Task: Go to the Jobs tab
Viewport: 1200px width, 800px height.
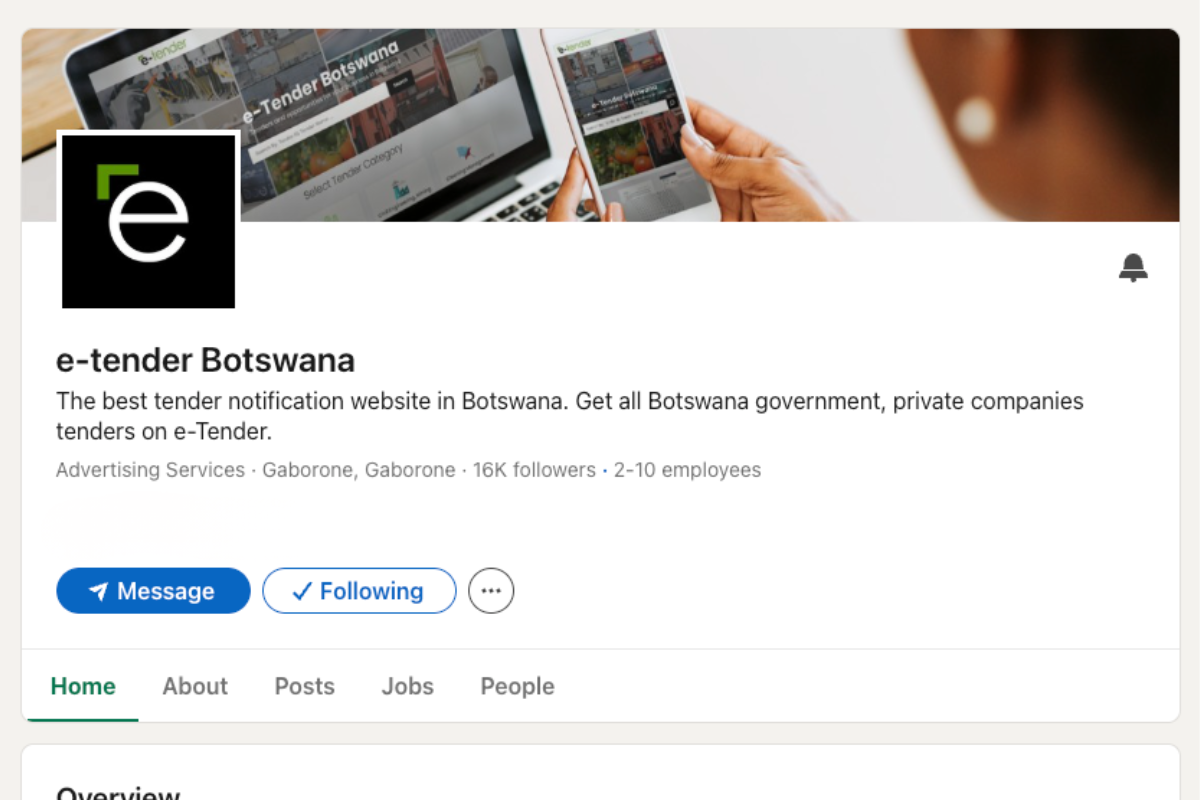Action: 407,687
